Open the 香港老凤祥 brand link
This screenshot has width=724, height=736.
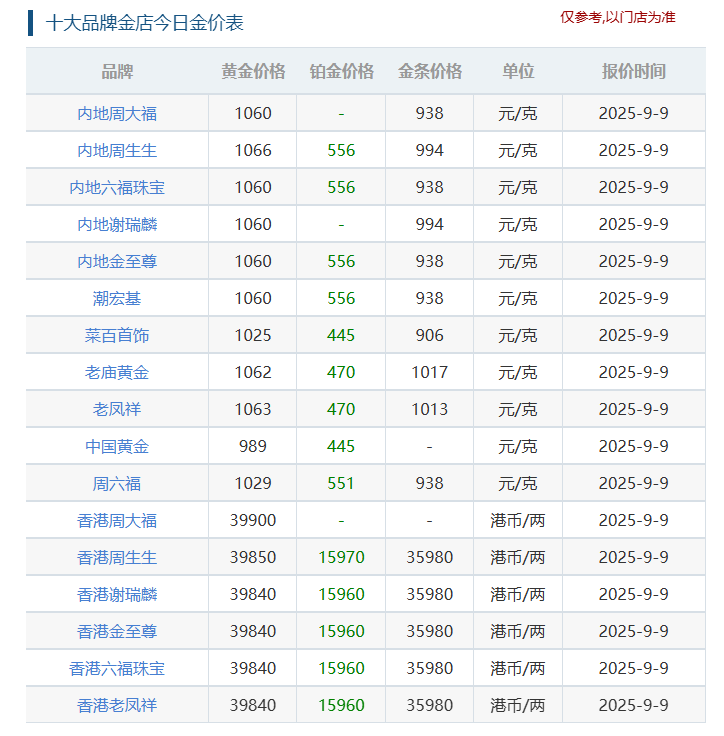click(x=117, y=706)
